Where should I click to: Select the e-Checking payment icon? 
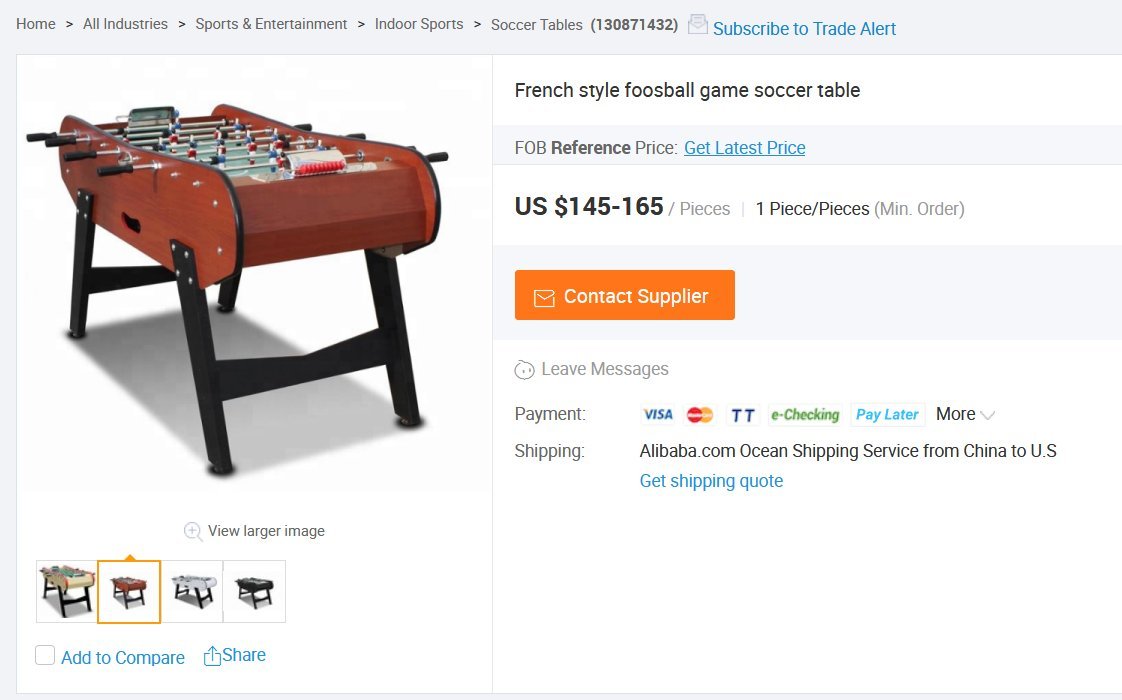tap(805, 414)
